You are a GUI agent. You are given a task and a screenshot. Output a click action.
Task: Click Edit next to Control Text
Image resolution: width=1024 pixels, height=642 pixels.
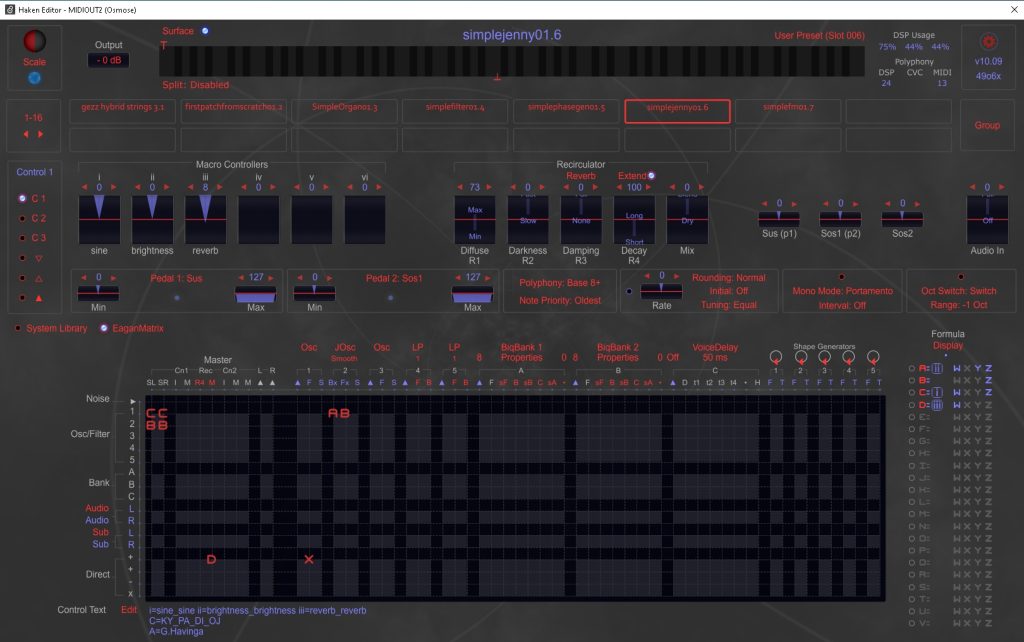129,610
